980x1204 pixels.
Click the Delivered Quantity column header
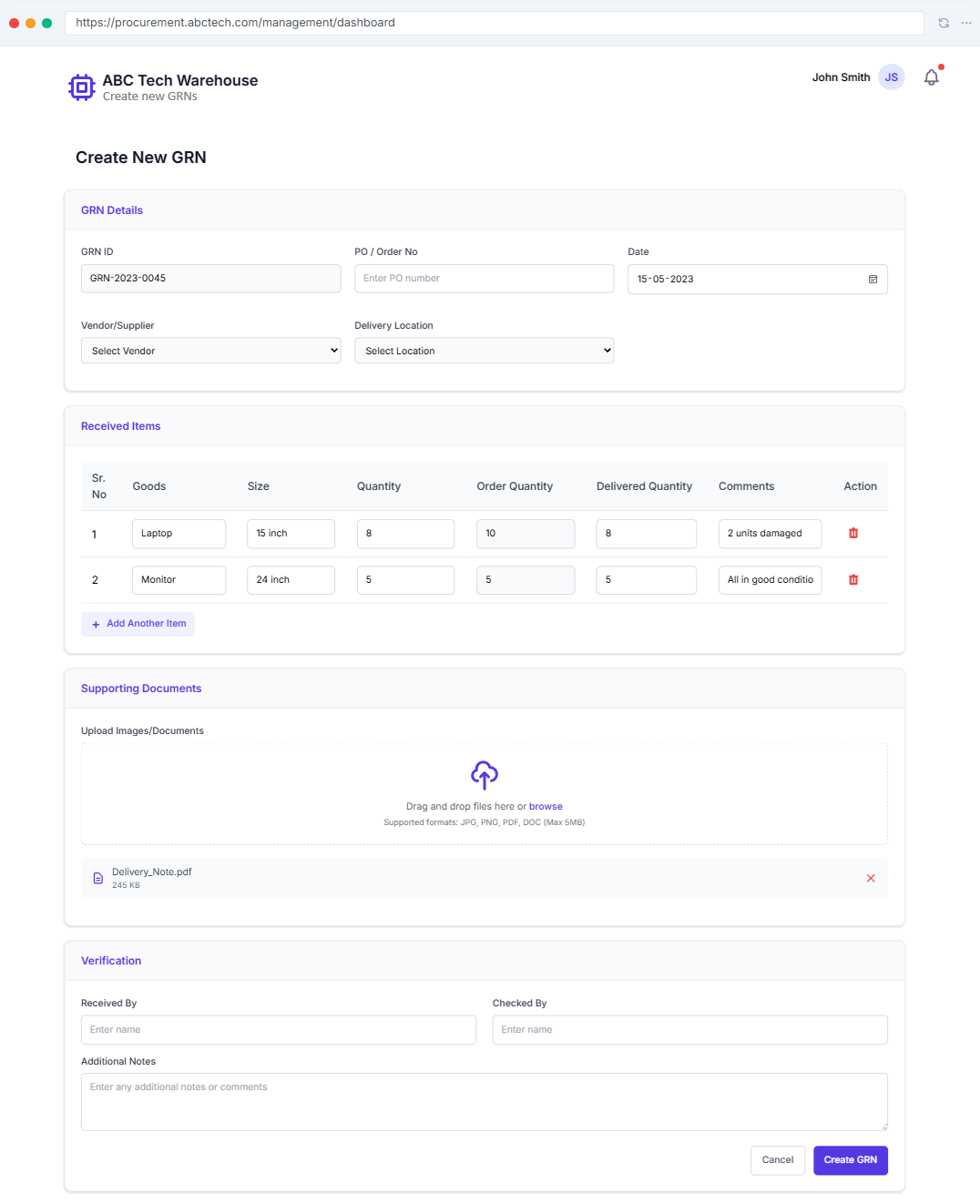click(x=644, y=486)
